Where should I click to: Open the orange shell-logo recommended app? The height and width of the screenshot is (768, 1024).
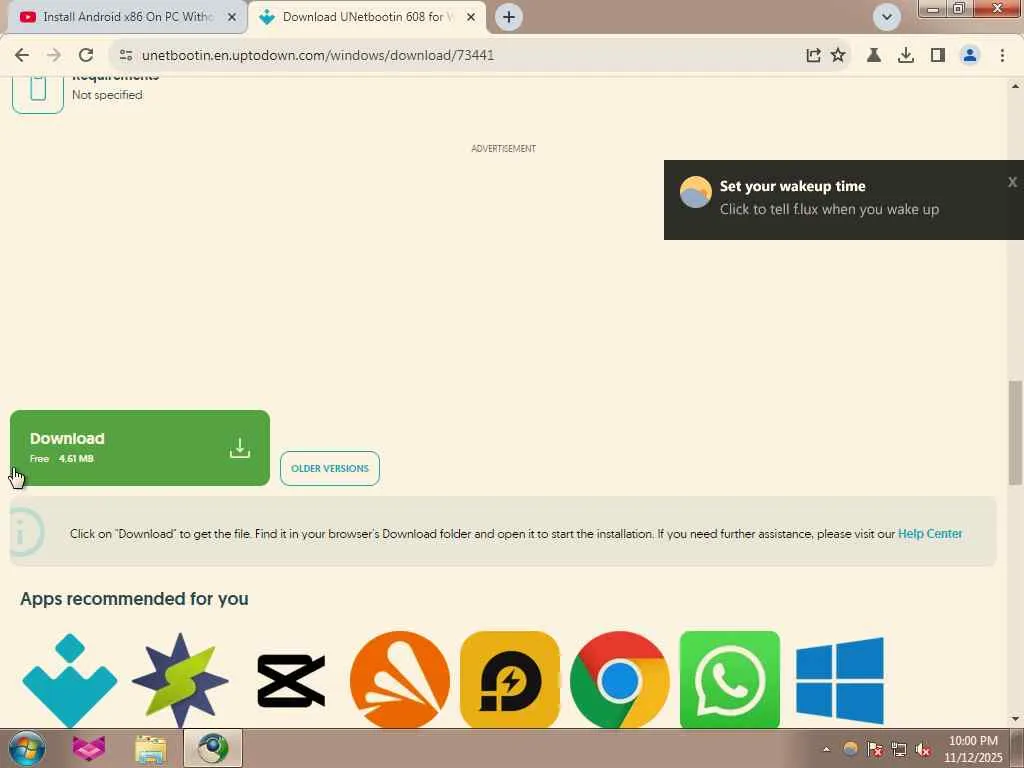pyautogui.click(x=400, y=680)
